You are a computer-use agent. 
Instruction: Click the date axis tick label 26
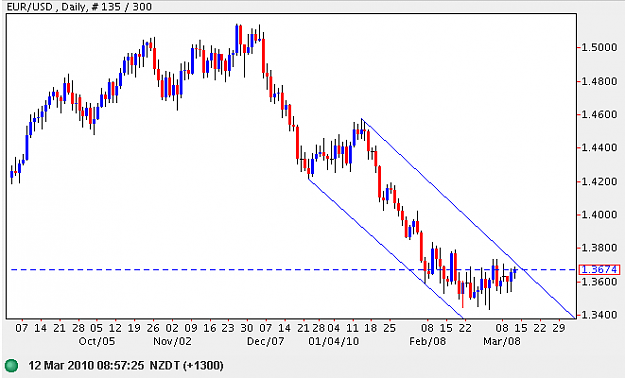point(153,328)
